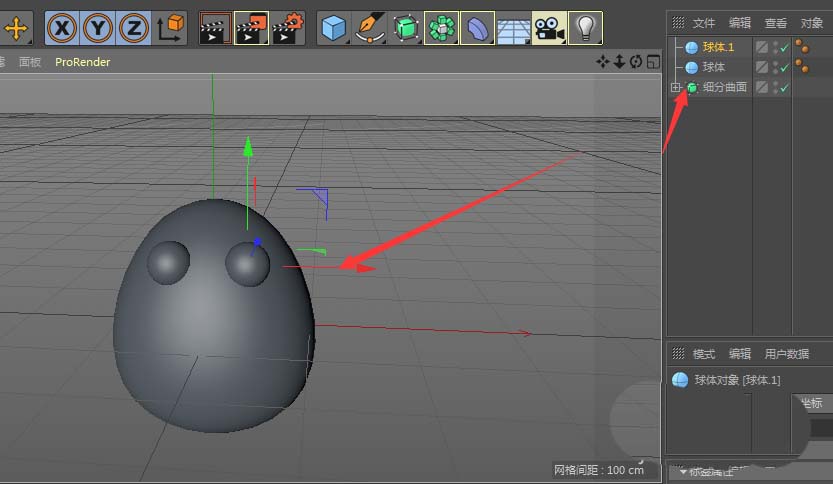The width and height of the screenshot is (833, 484).
Task: Select the Move tool cross icon
Action: pyautogui.click(x=16, y=28)
